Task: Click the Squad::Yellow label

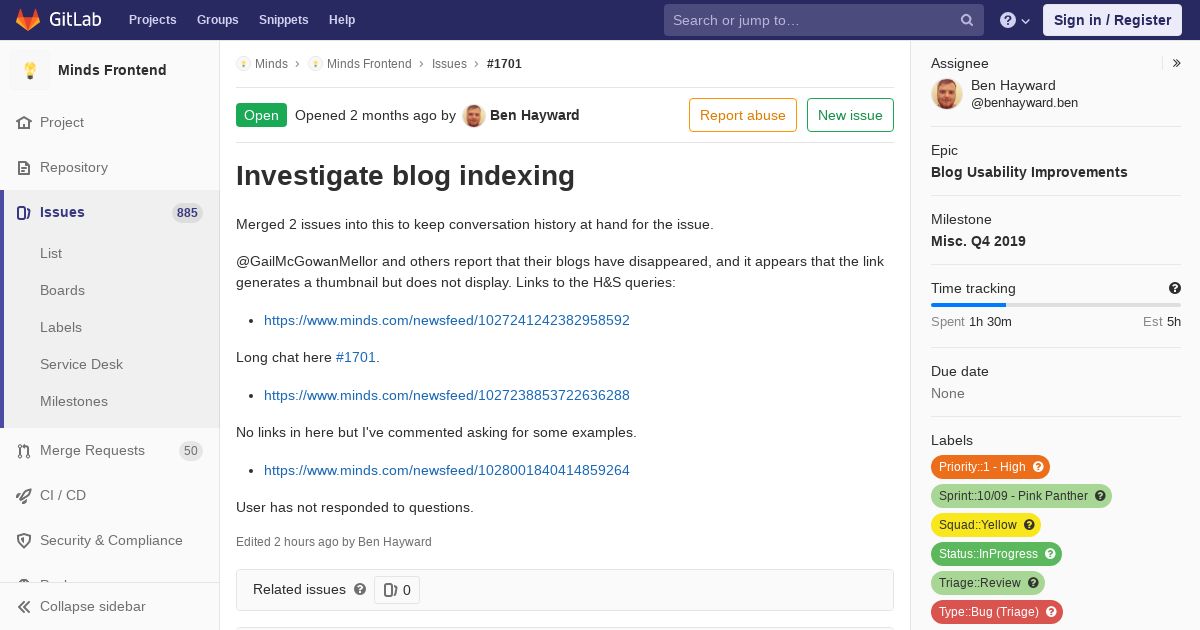Action: point(986,525)
